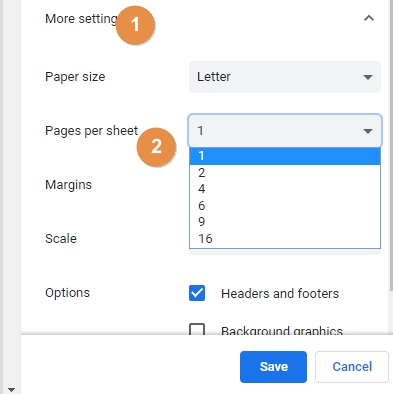The image size is (393, 394).
Task: Click the down arrow at the scrollbar bottom
Action: (11, 389)
